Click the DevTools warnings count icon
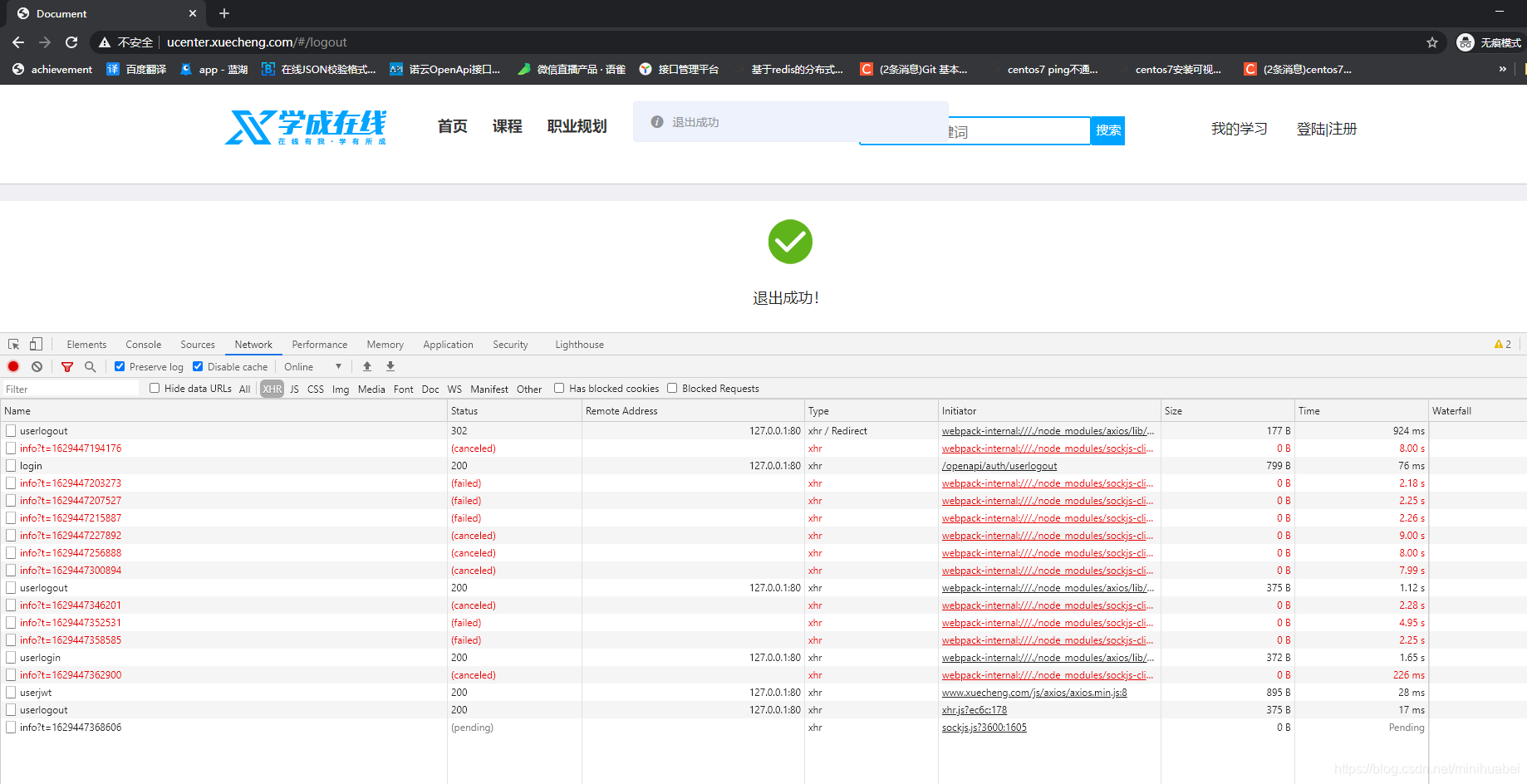Viewport: 1527px width, 784px height. coord(1502,344)
